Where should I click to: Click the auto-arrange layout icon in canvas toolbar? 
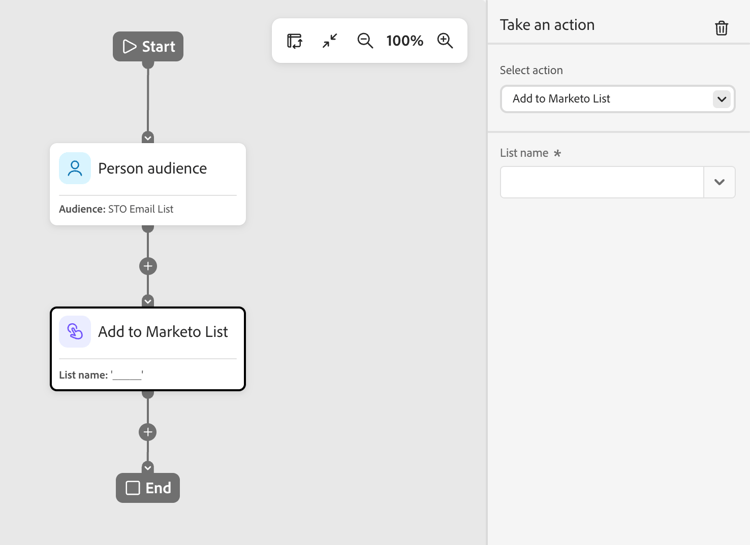click(x=295, y=41)
